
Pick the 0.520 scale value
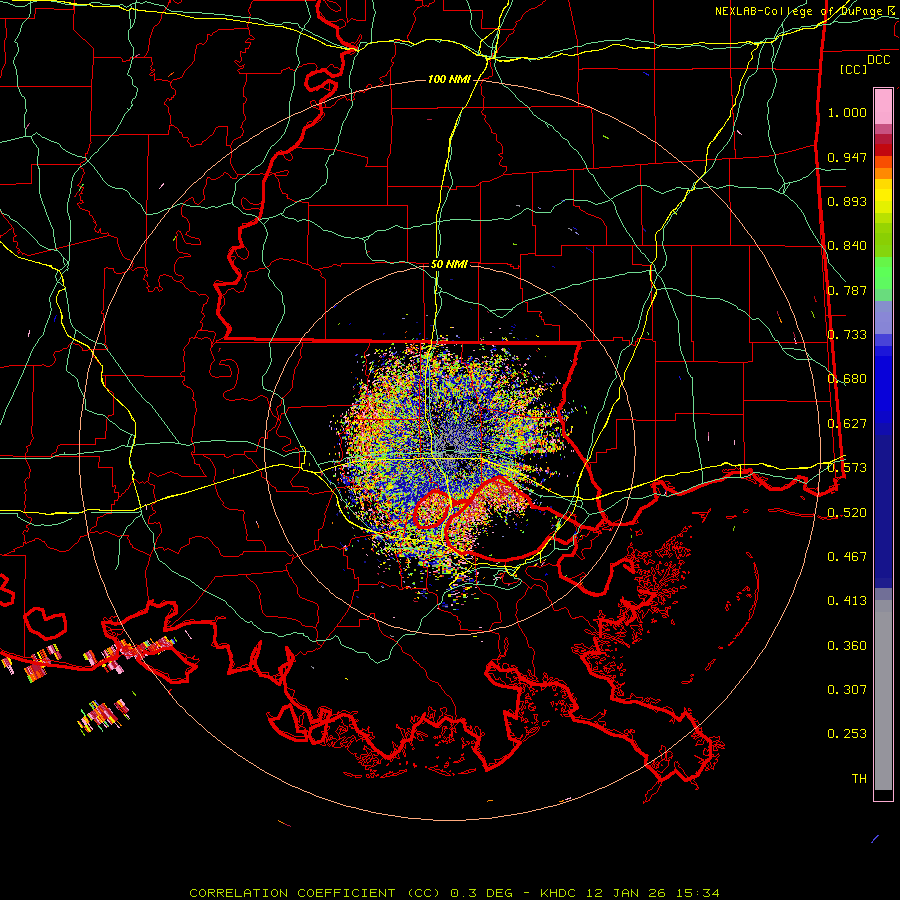point(847,512)
